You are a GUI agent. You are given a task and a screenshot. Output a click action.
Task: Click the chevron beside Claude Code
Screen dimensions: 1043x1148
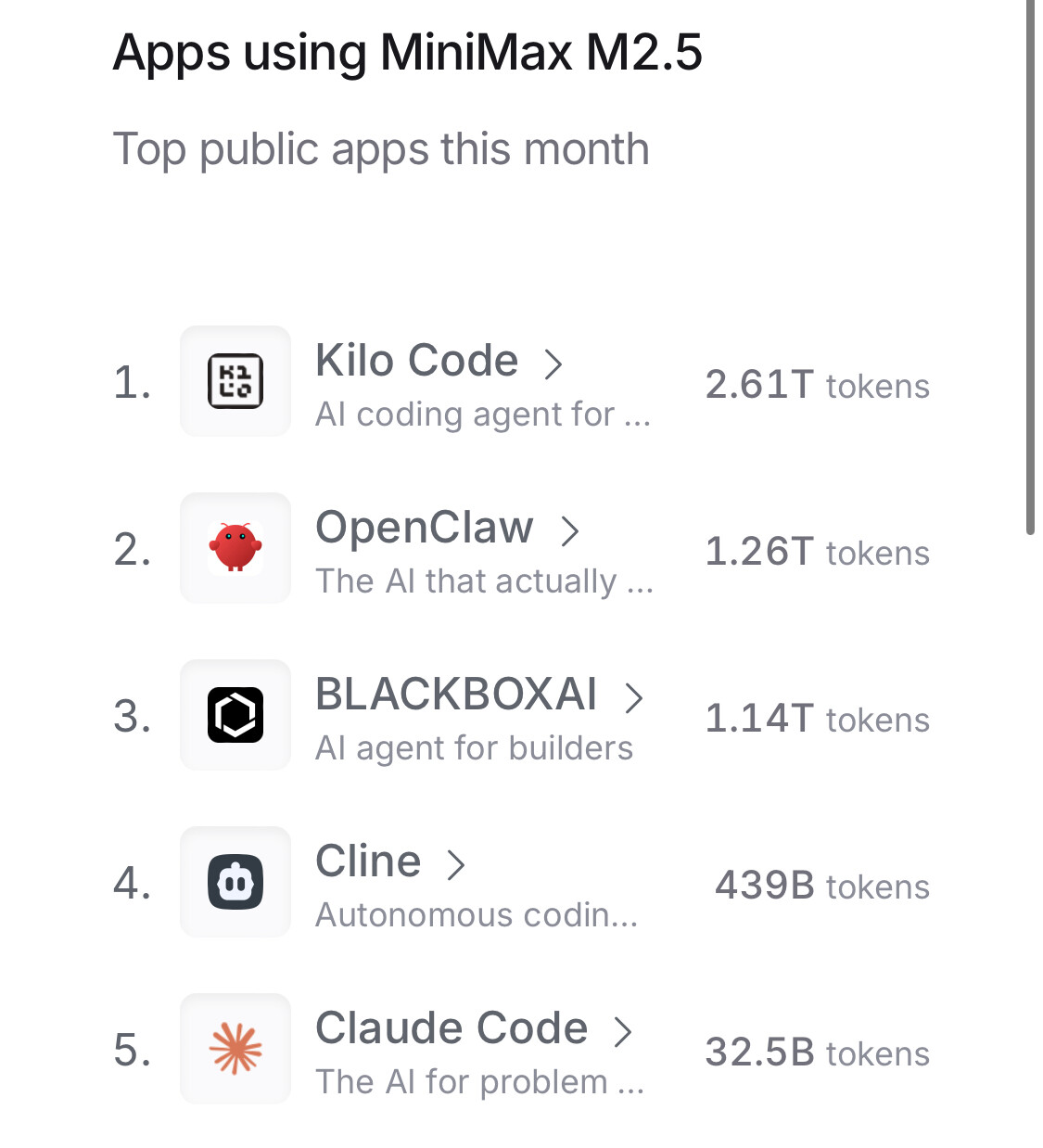pyautogui.click(x=623, y=1031)
